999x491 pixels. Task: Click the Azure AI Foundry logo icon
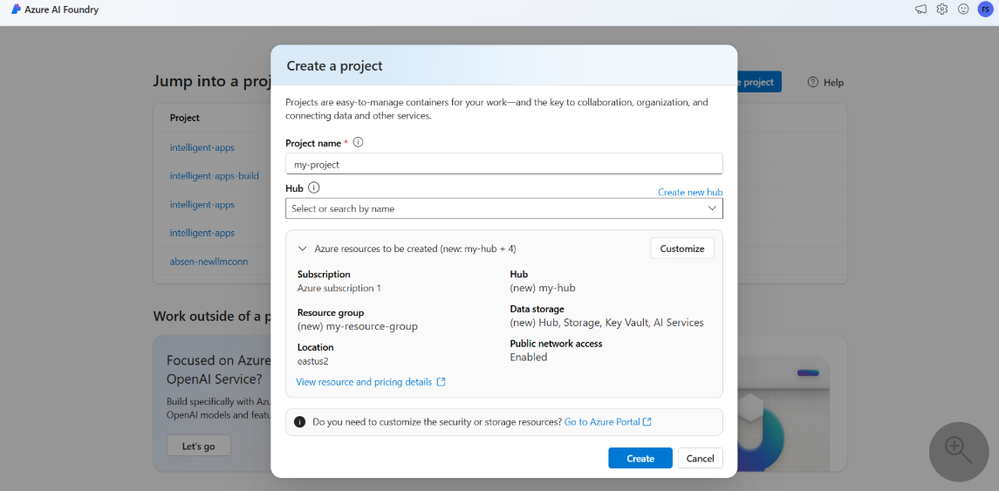[x=16, y=10]
